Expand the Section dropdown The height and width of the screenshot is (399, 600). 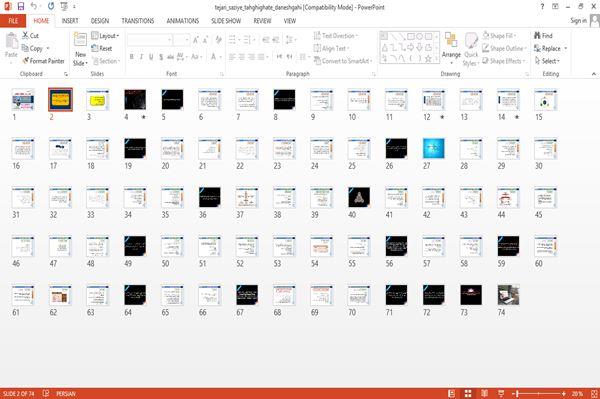click(106, 61)
